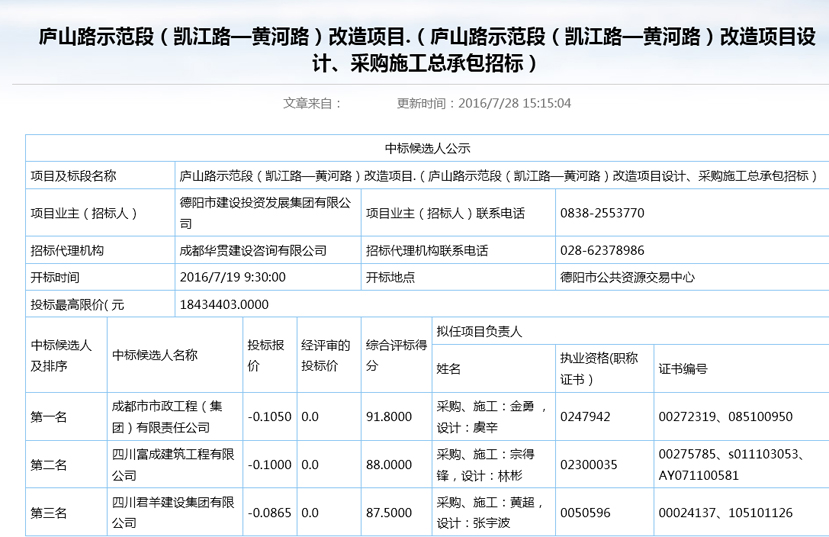Click the maximum bid price 18434403.0000

pyautogui.click(x=224, y=304)
